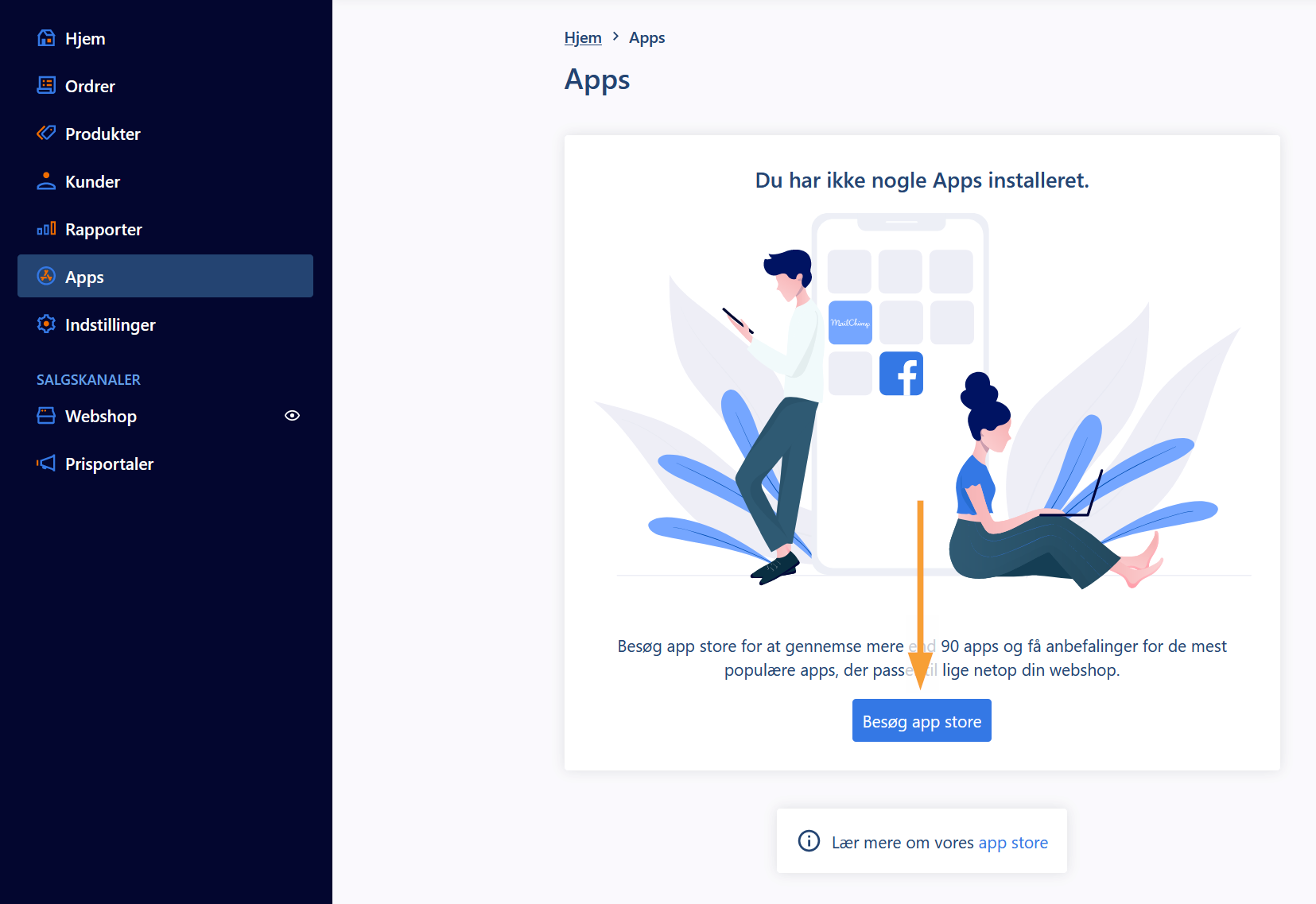Screen dimensions: 1316x904
Task: Click the Indstillinger gear icon
Action: pos(46,324)
